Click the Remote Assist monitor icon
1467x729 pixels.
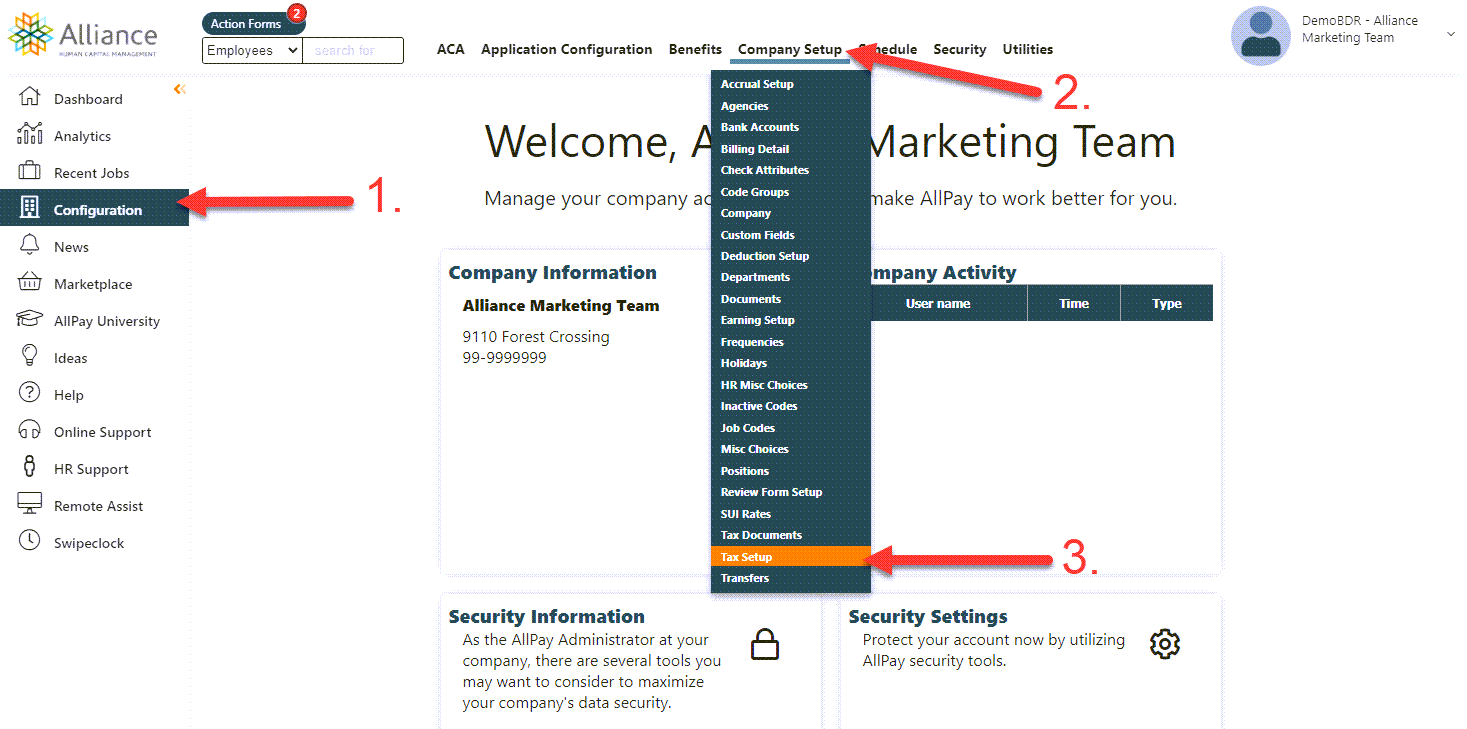30,504
